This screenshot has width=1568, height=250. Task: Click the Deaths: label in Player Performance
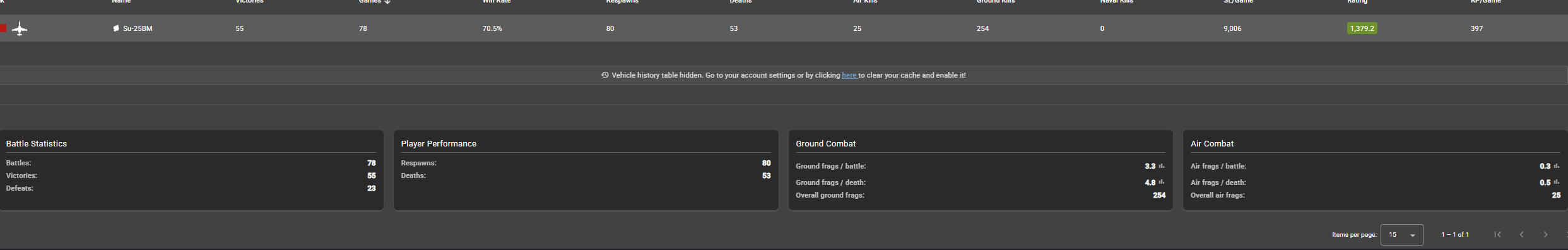413,176
